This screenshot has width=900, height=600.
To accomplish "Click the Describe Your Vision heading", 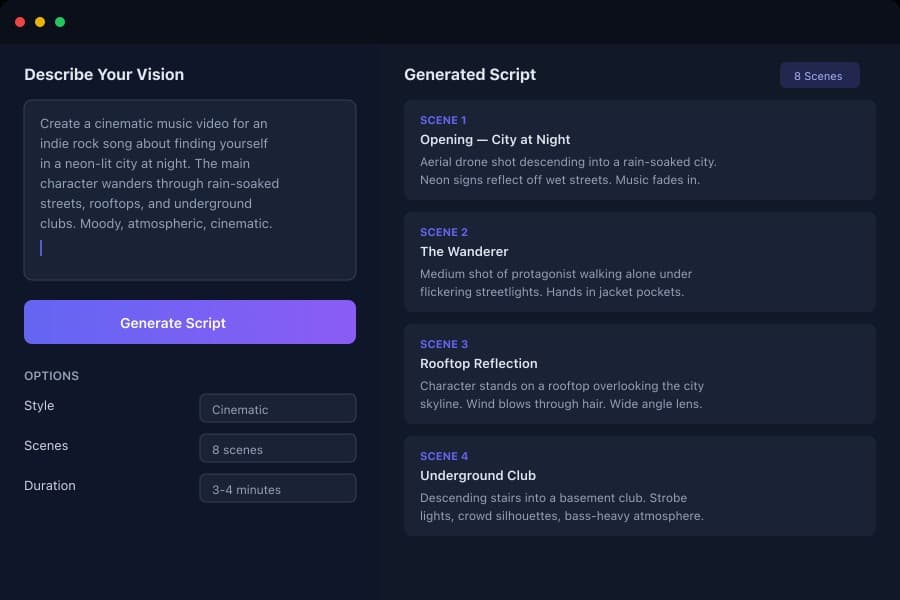I will 103,74.
